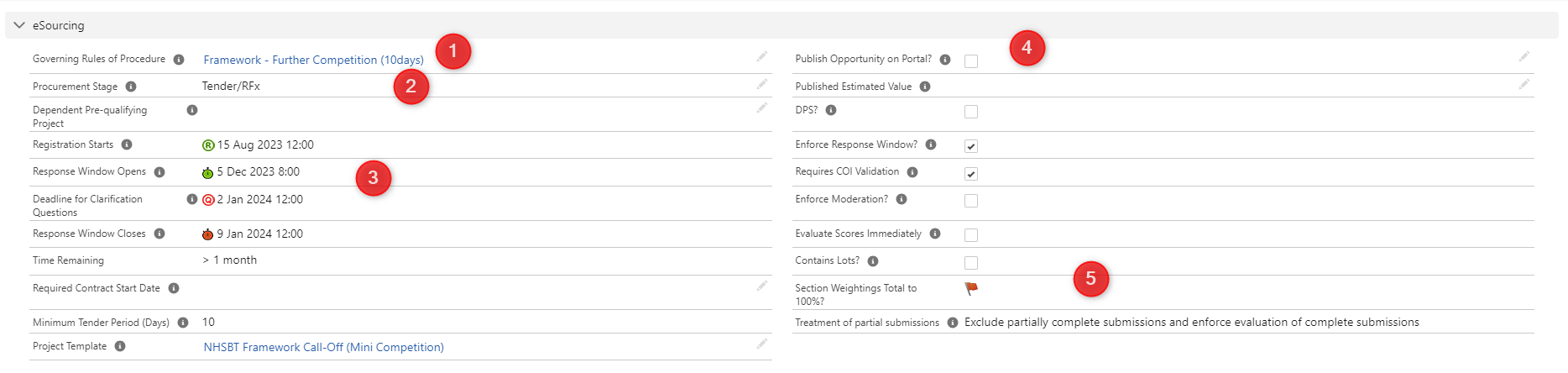
Task: Open NHSBT Framework Call-Off (Mini Competition) link
Action: [x=324, y=348]
